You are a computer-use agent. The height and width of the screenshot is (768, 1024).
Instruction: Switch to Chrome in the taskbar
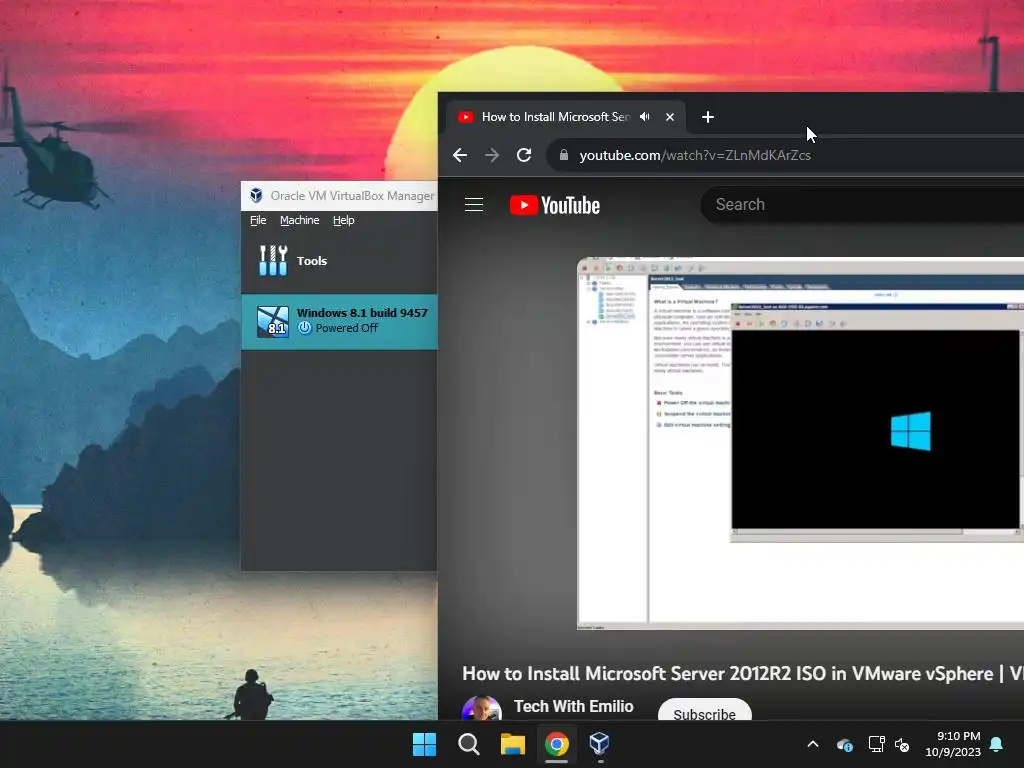pos(556,744)
